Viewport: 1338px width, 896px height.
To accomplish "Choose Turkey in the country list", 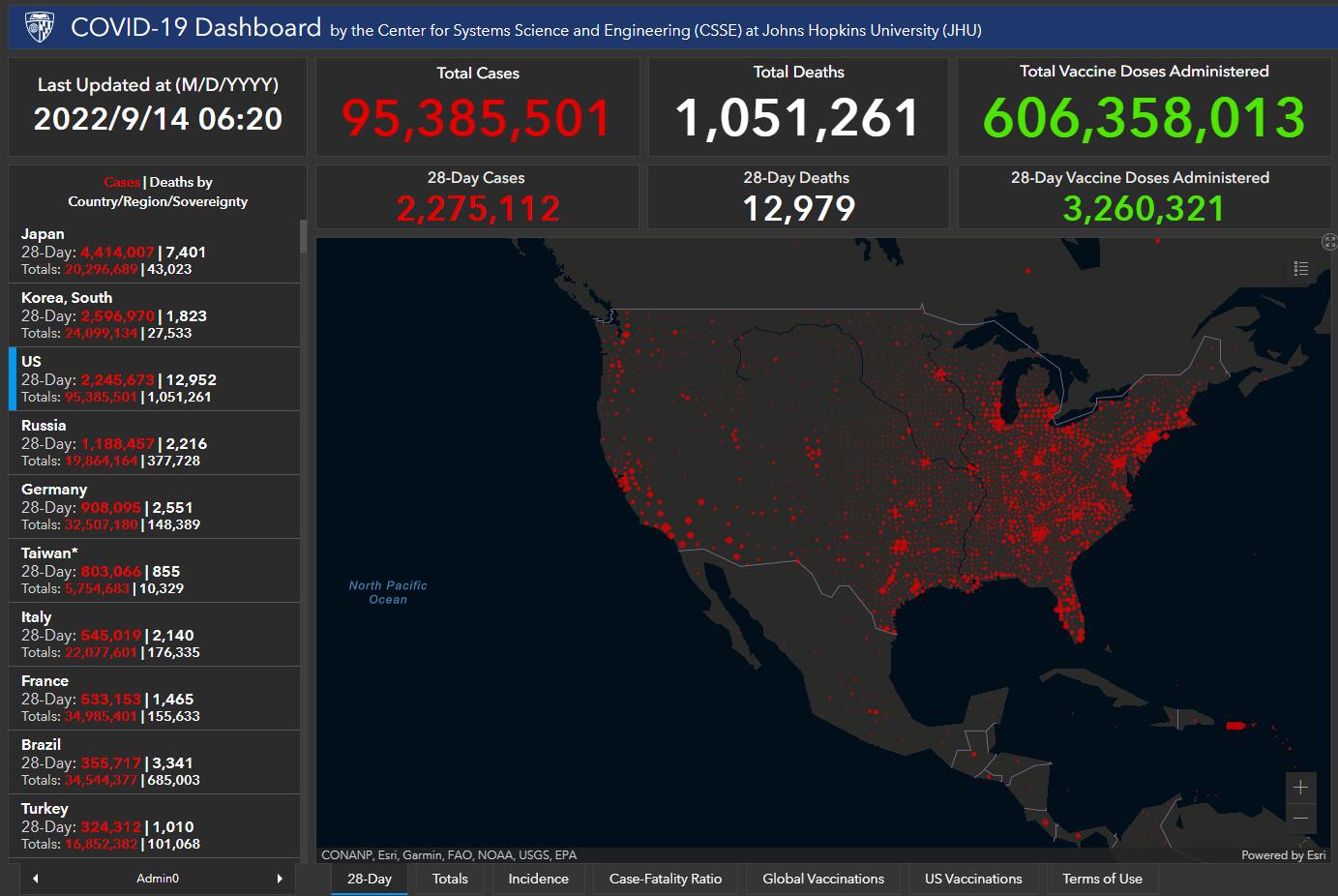I will (155, 826).
